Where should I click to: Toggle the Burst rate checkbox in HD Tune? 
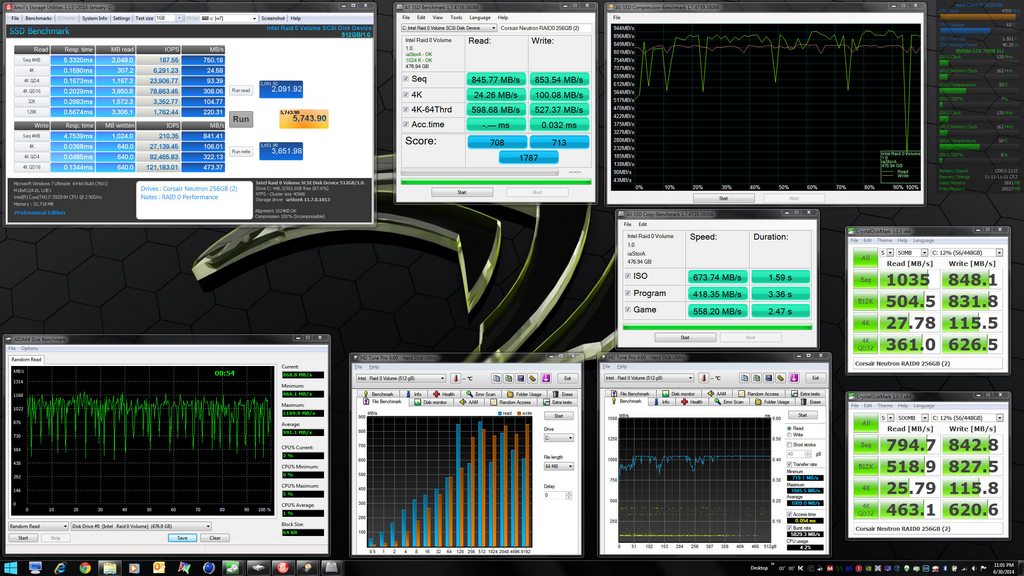(790, 528)
